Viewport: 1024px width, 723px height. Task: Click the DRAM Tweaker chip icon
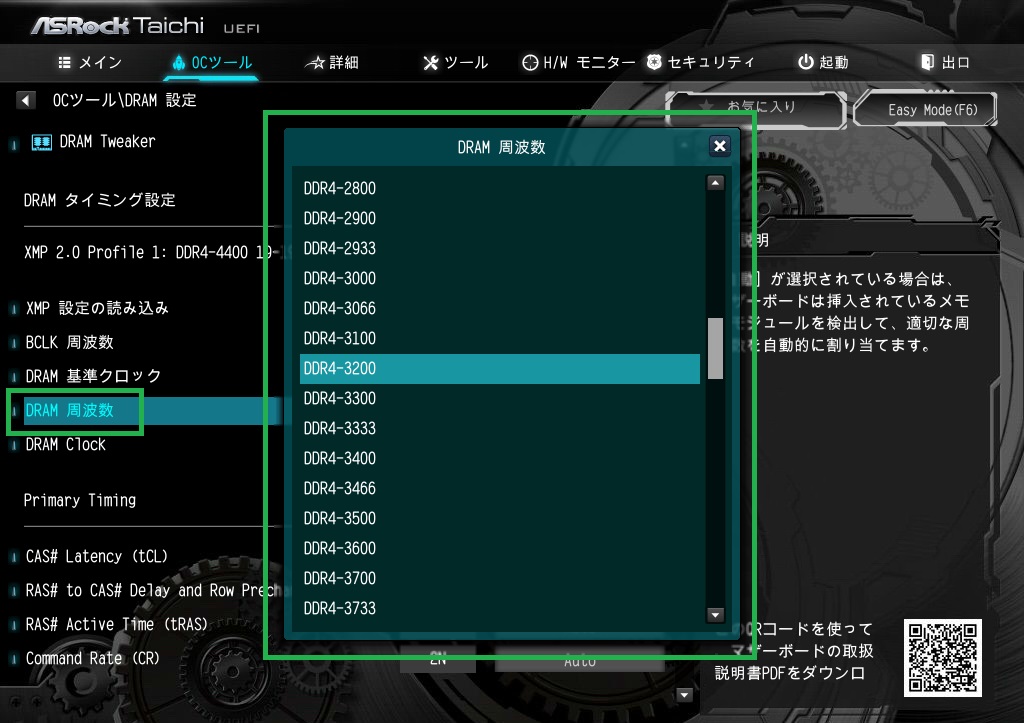click(42, 142)
